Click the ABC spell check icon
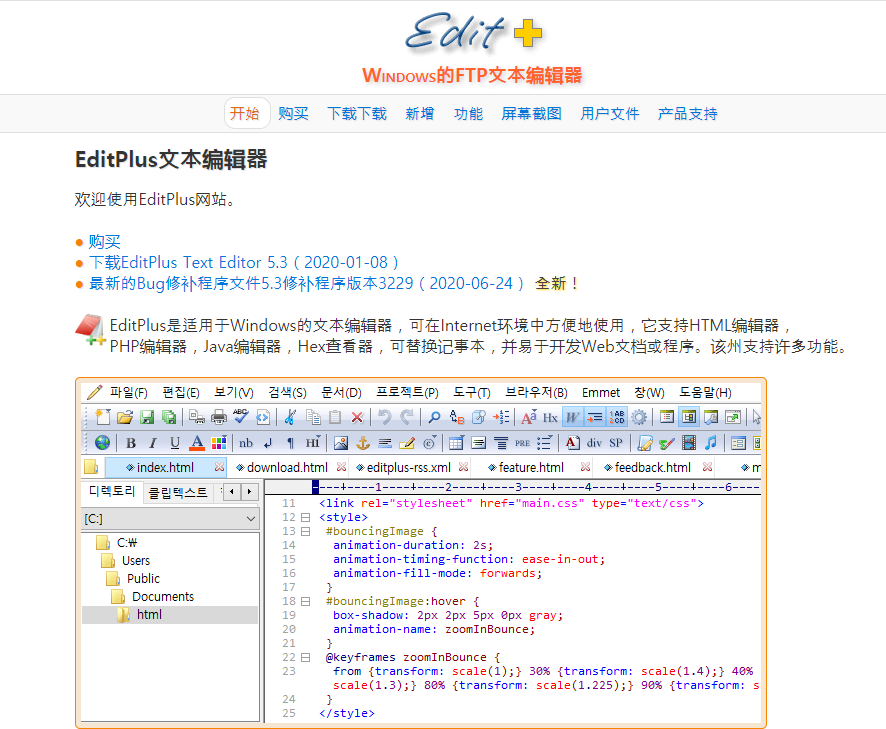 [241, 417]
